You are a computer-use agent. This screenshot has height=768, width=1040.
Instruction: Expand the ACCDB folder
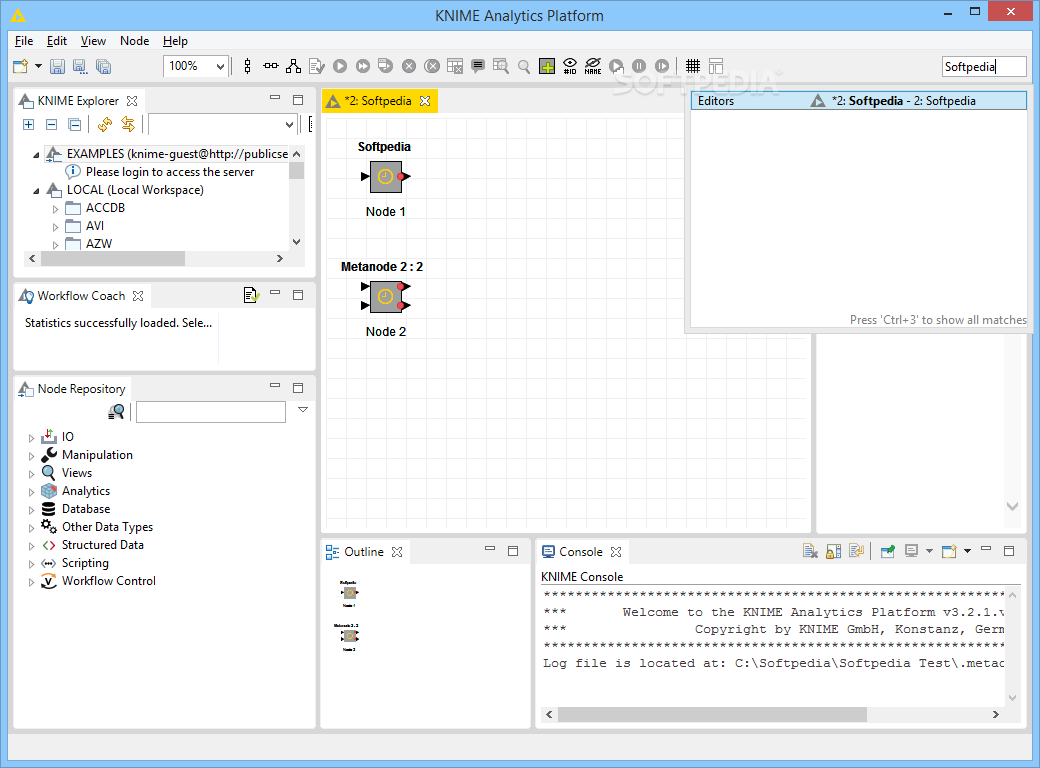click(56, 209)
